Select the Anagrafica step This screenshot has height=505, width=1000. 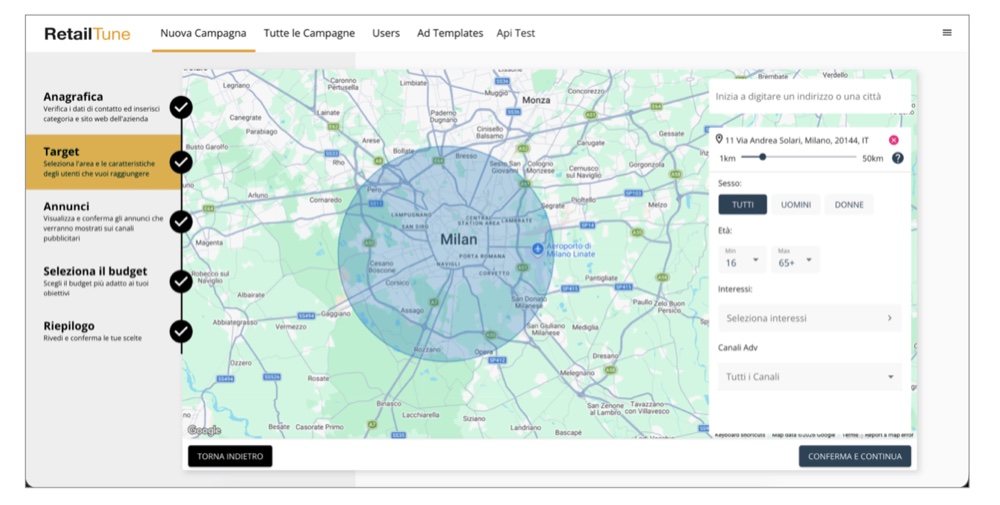[x=103, y=107]
